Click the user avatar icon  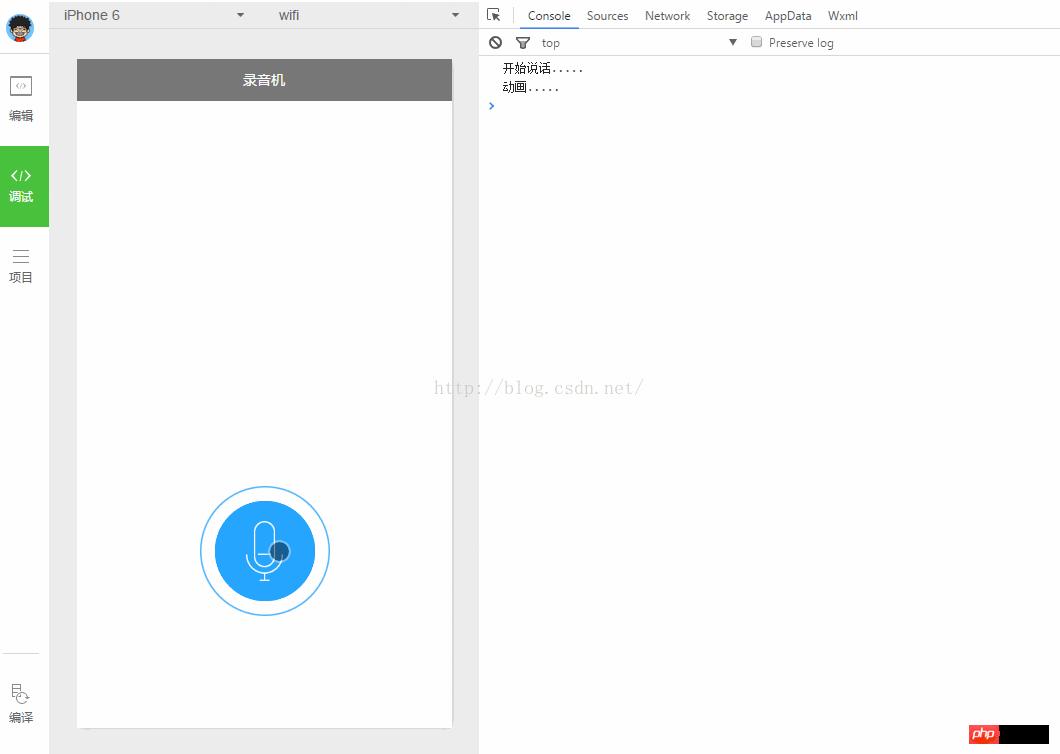click(20, 28)
